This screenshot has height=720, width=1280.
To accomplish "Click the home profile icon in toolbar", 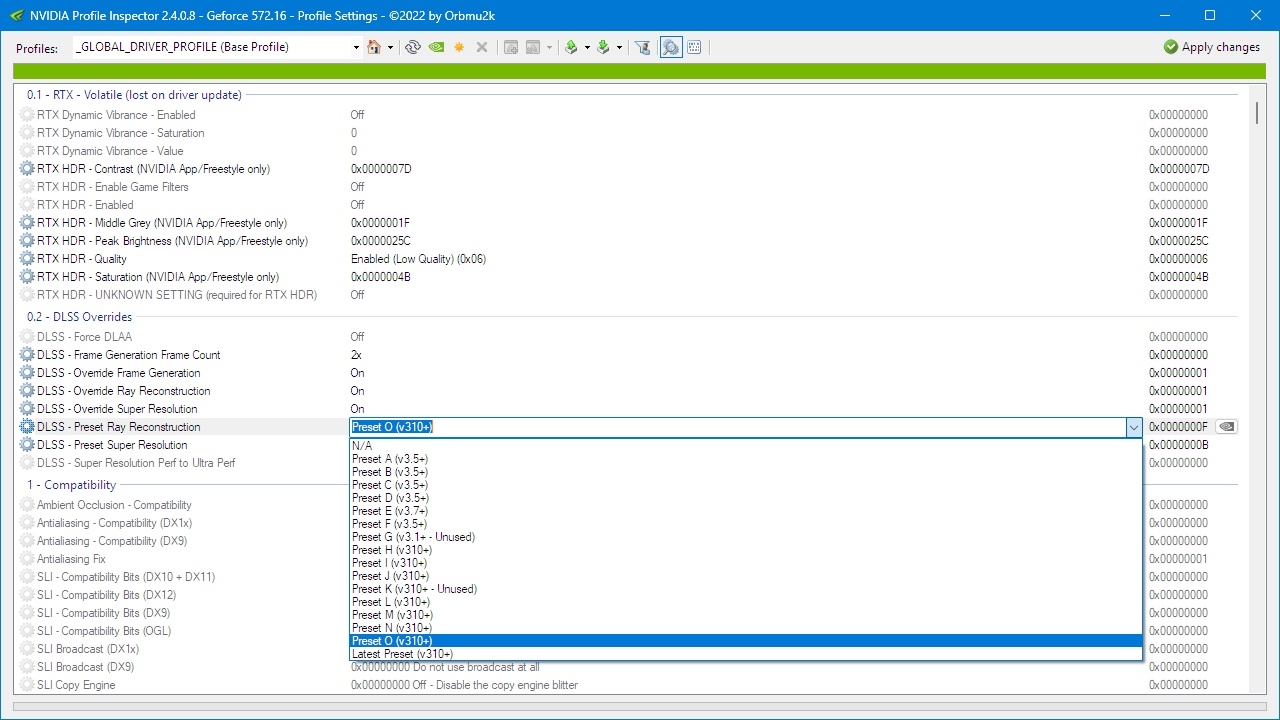I will click(x=374, y=47).
